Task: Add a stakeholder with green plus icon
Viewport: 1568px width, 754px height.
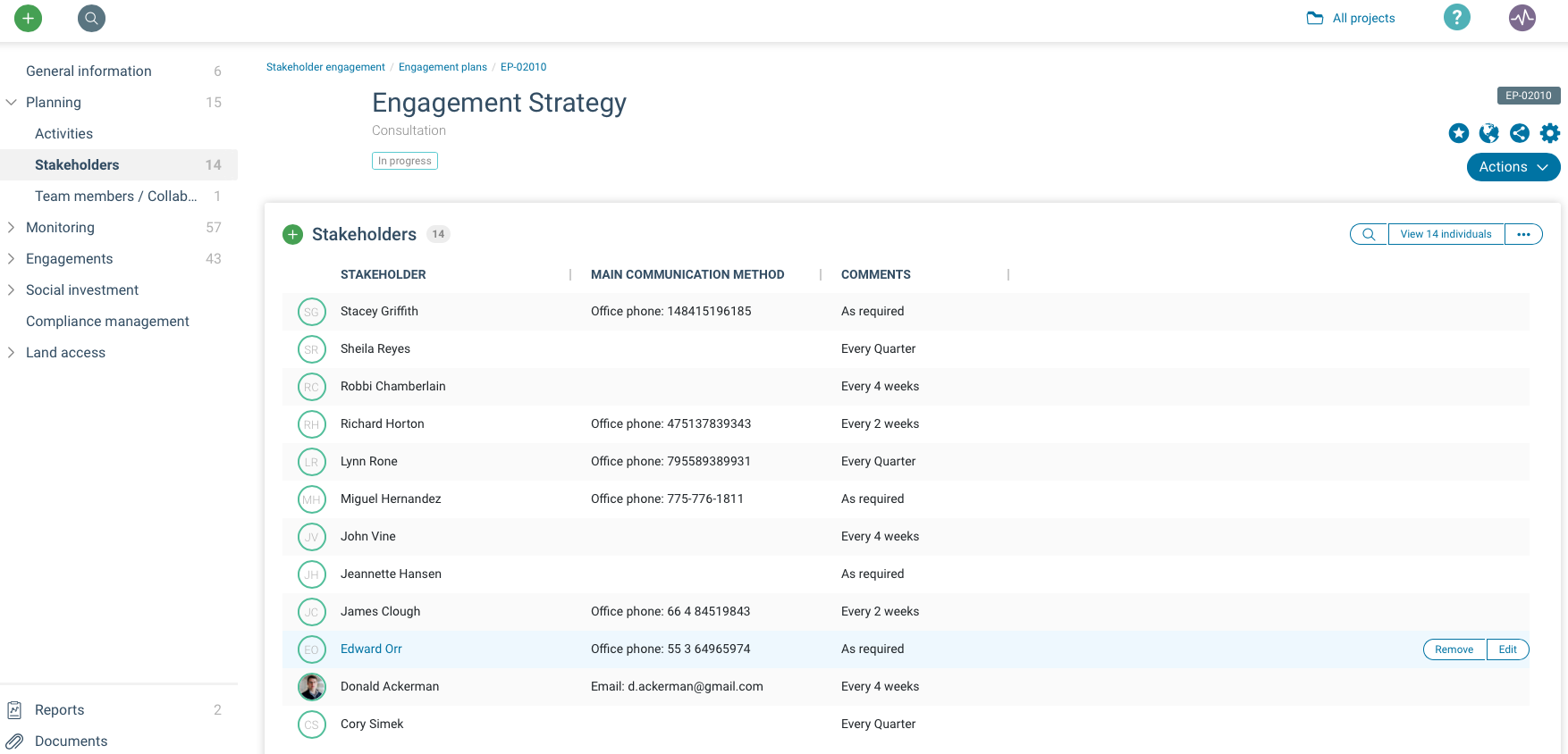Action: click(292, 235)
